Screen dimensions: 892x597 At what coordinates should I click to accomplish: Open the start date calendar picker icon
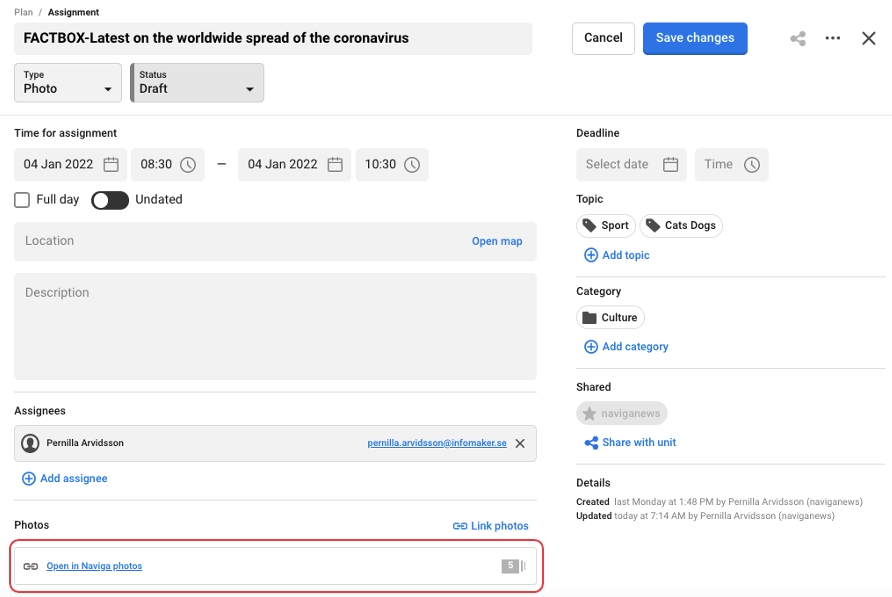click(x=111, y=165)
